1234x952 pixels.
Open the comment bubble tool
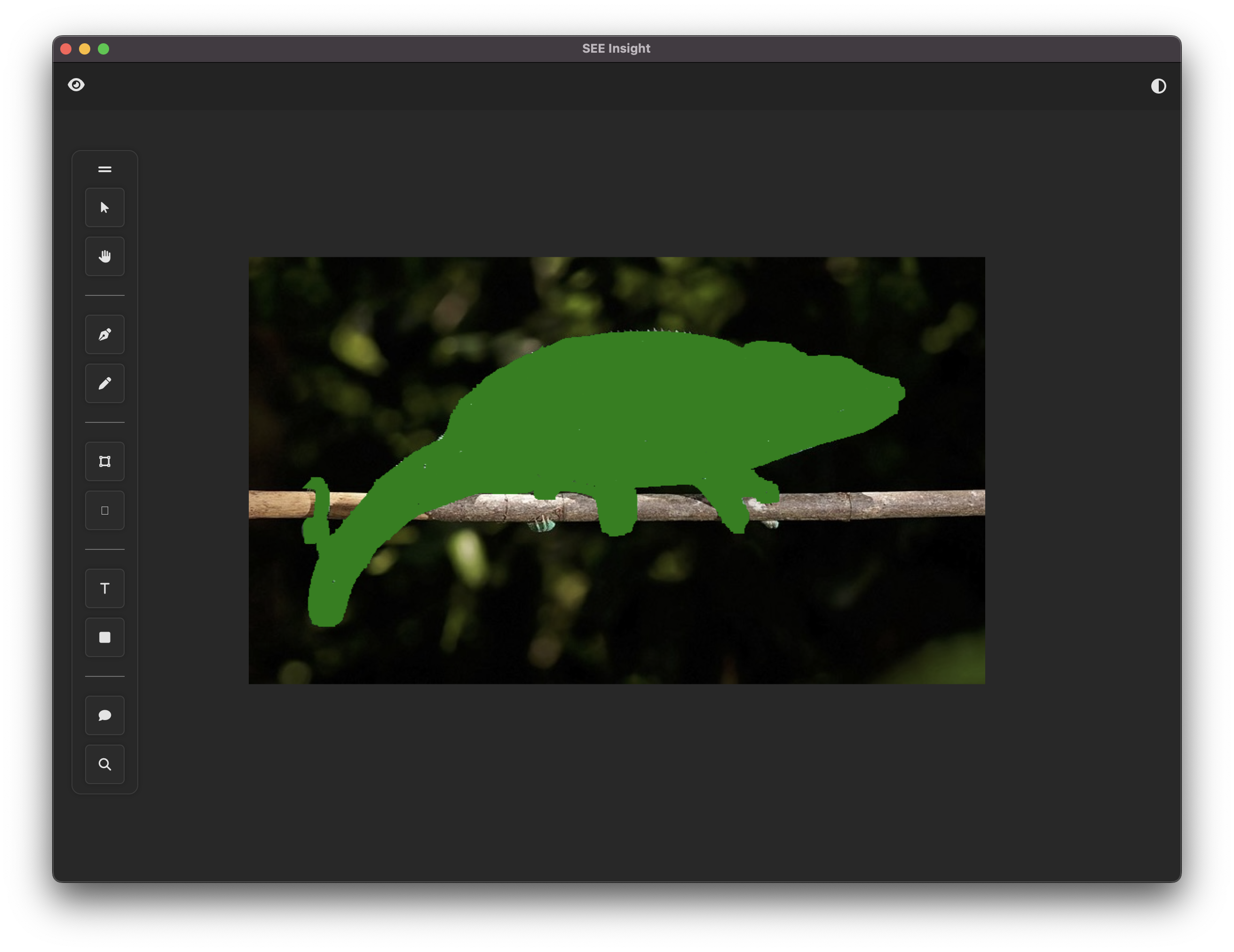coord(104,716)
